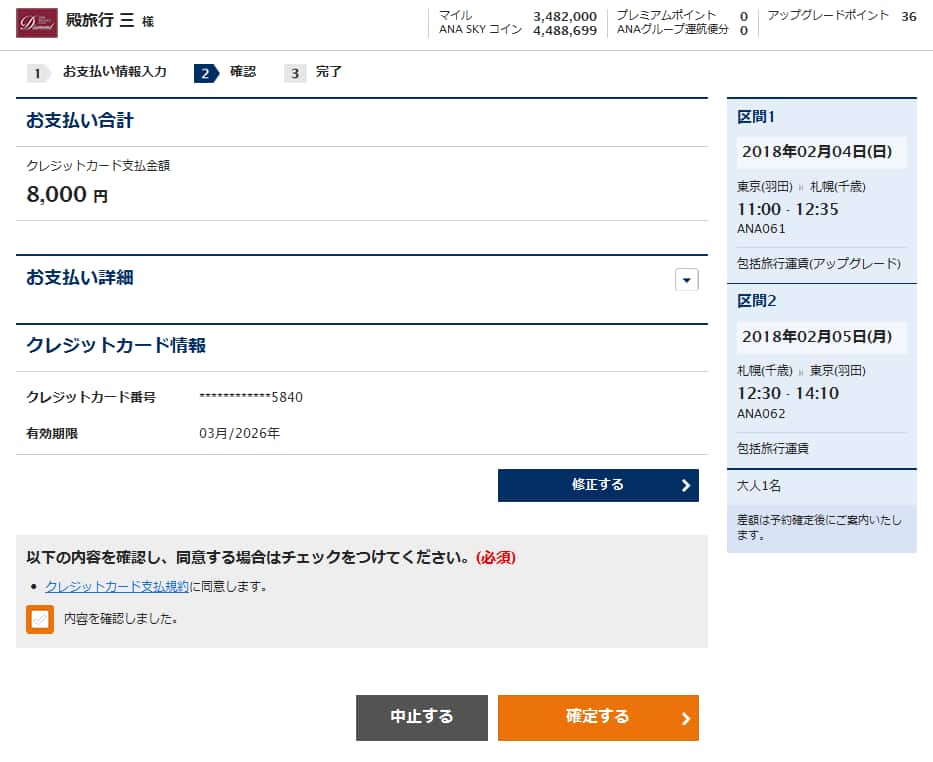This screenshot has width=933, height=762.
Task: Expand the お支払い詳細 section arrow
Action: pyautogui.click(x=686, y=280)
